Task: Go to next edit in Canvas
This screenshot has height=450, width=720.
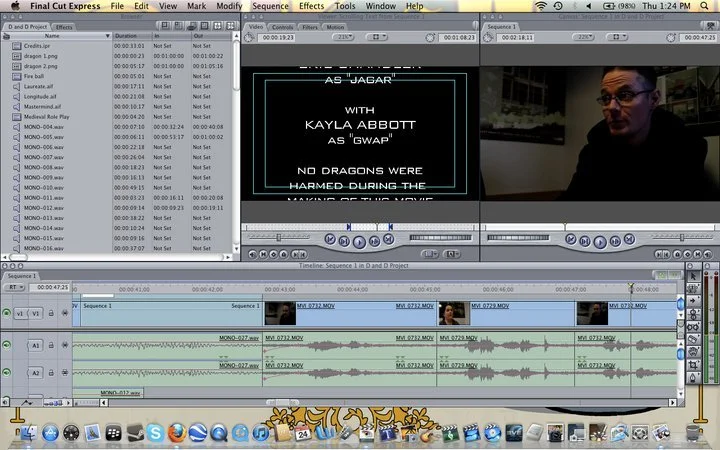Action: point(630,239)
